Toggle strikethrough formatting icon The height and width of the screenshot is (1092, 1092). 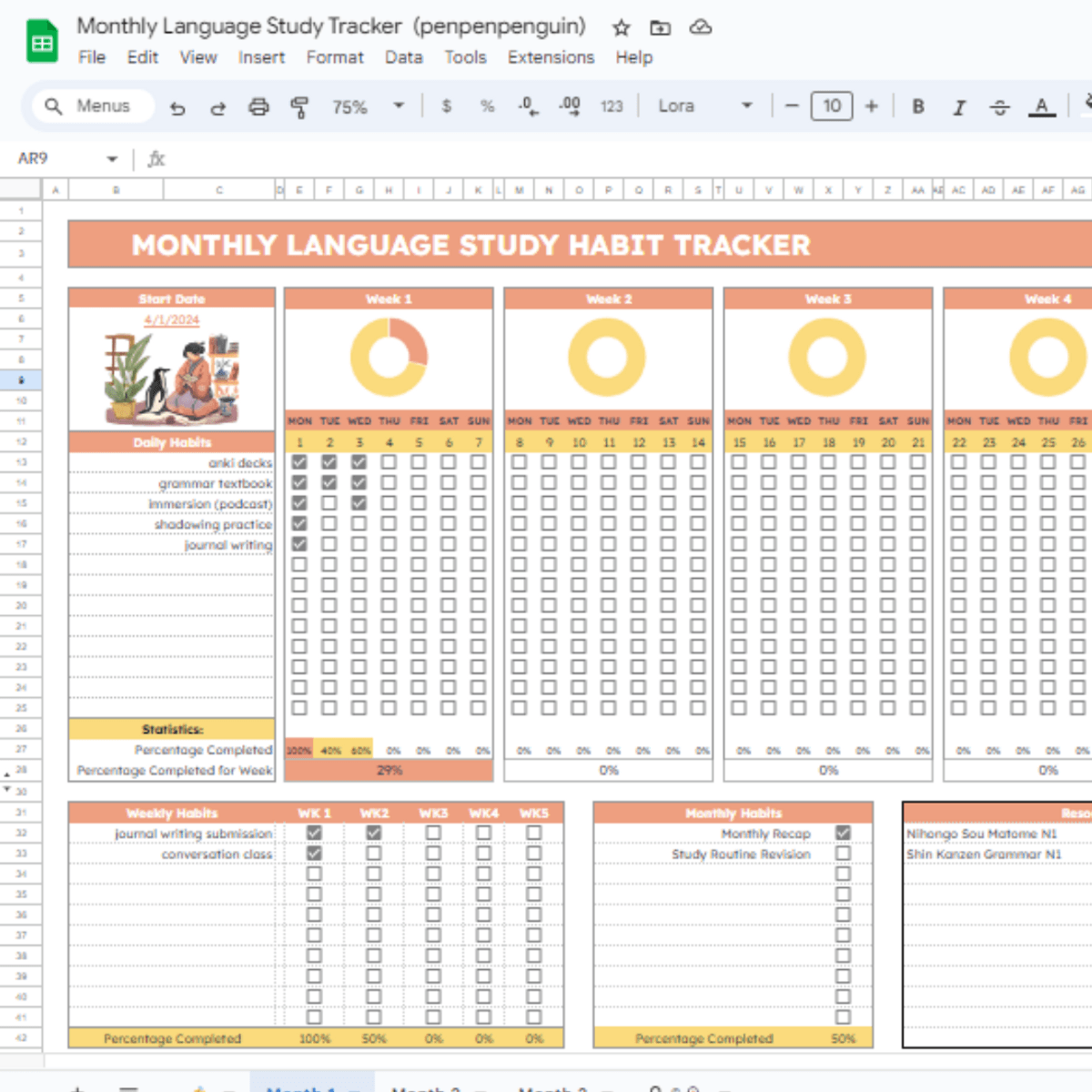(999, 107)
